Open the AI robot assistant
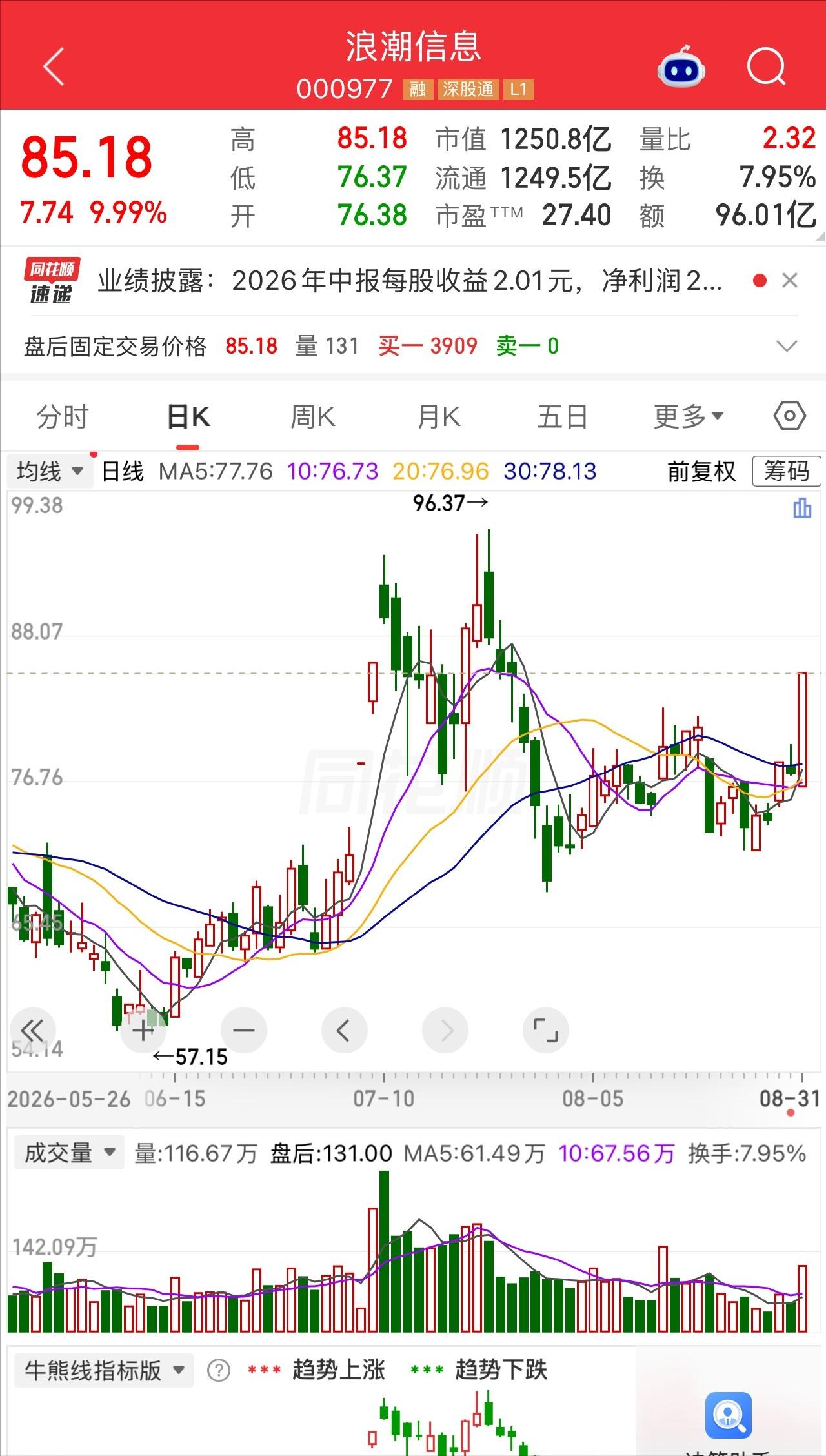 pos(681,66)
